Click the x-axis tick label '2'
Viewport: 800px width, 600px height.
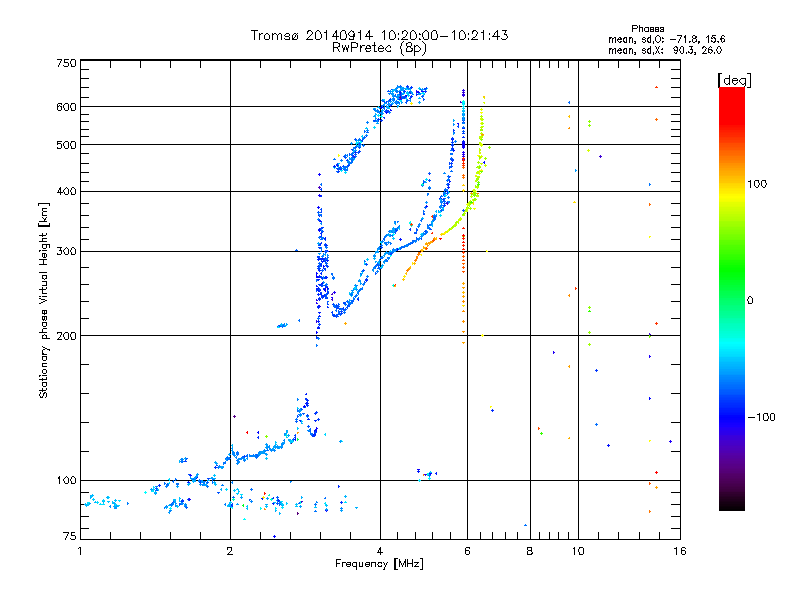[230, 551]
